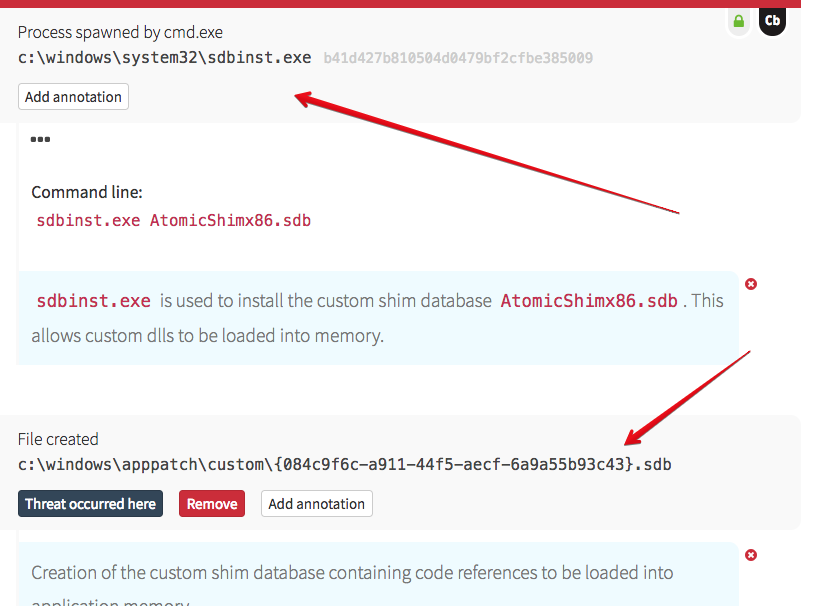This screenshot has height=606, width=814.
Task: Click the File created heading
Action: [x=58, y=439]
